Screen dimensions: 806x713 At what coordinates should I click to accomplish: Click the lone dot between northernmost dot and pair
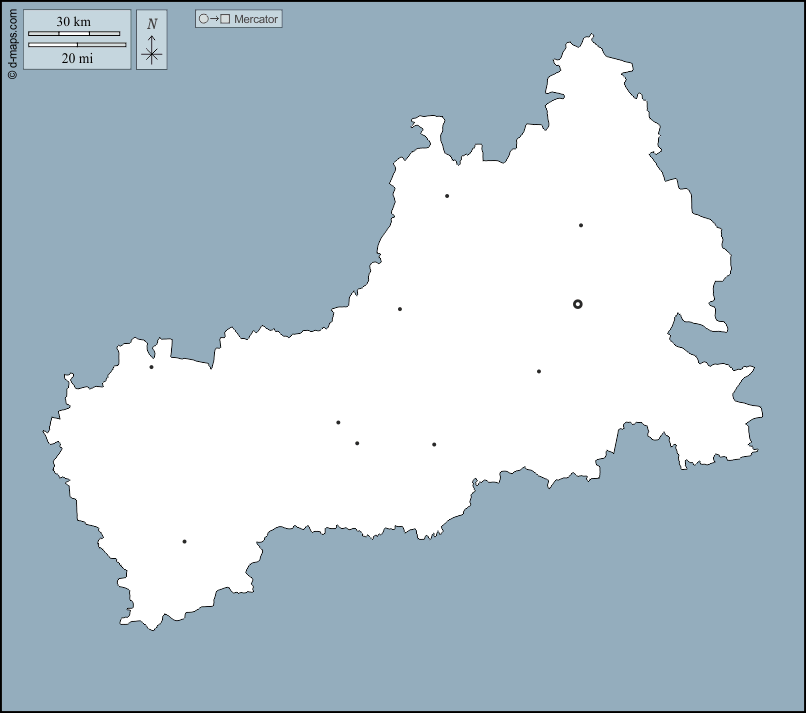400,309
